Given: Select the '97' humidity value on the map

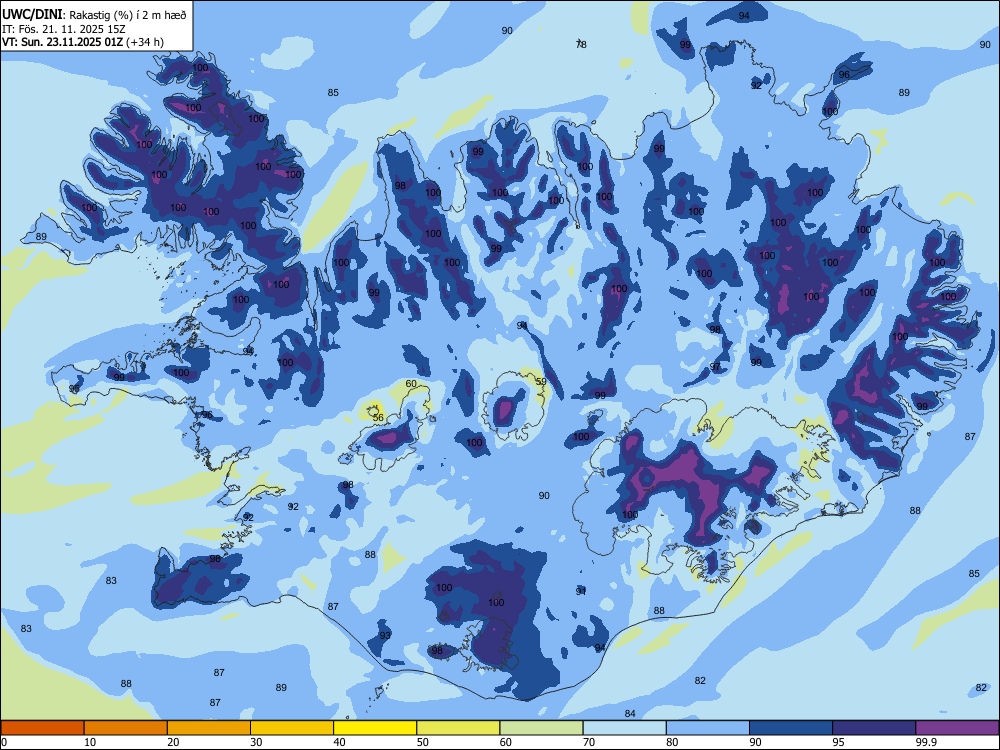Looking at the screenshot, I should [x=715, y=367].
